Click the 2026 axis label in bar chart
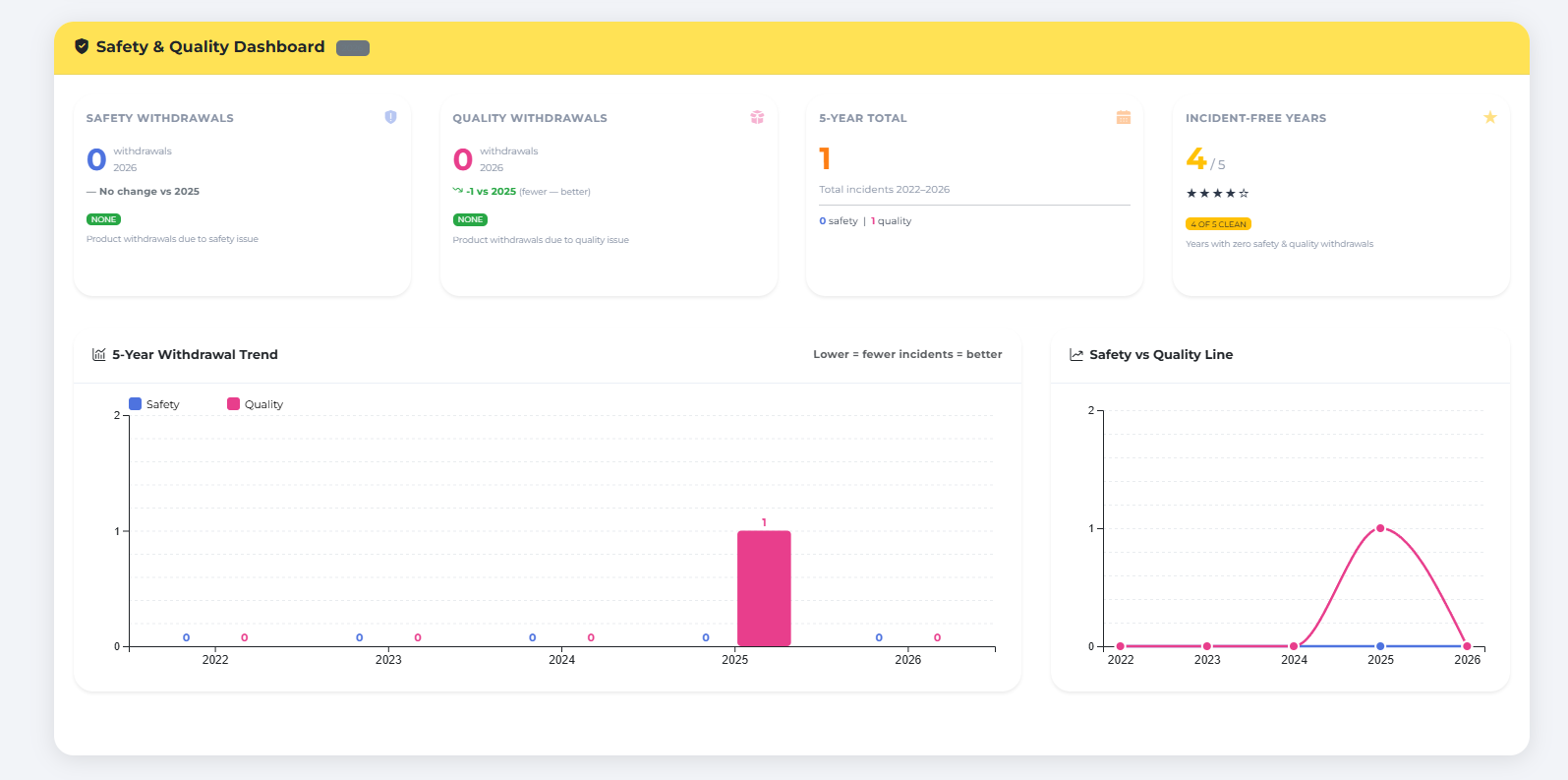This screenshot has width=1568, height=780. [907, 660]
